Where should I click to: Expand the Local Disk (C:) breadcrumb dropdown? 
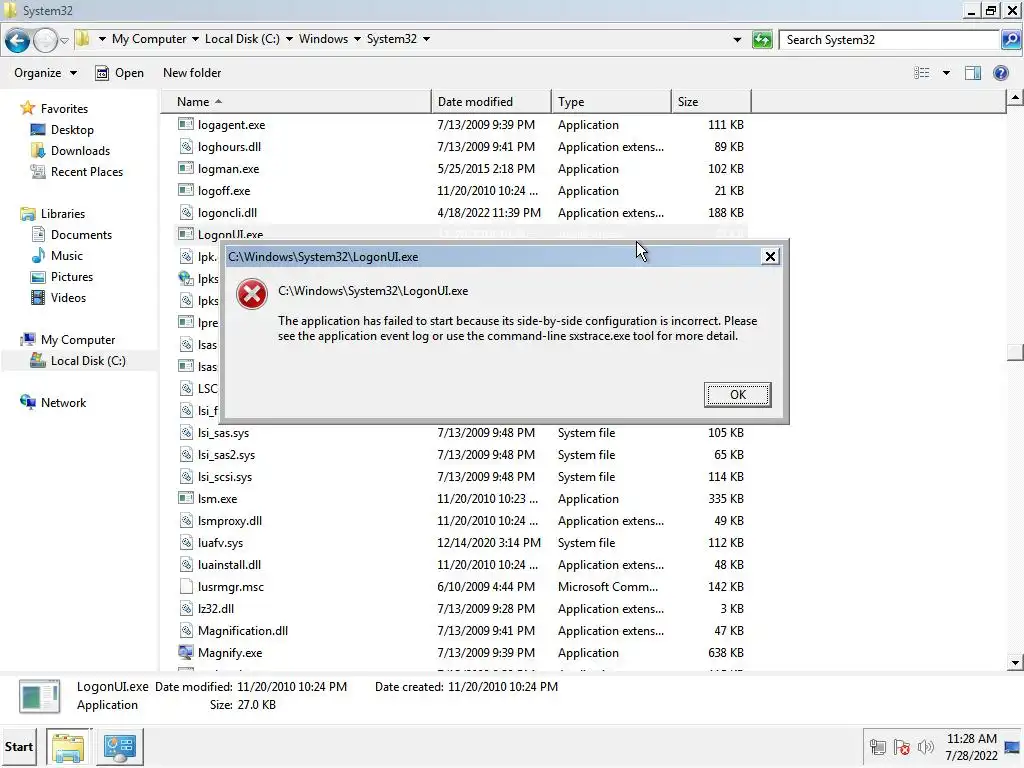point(289,39)
